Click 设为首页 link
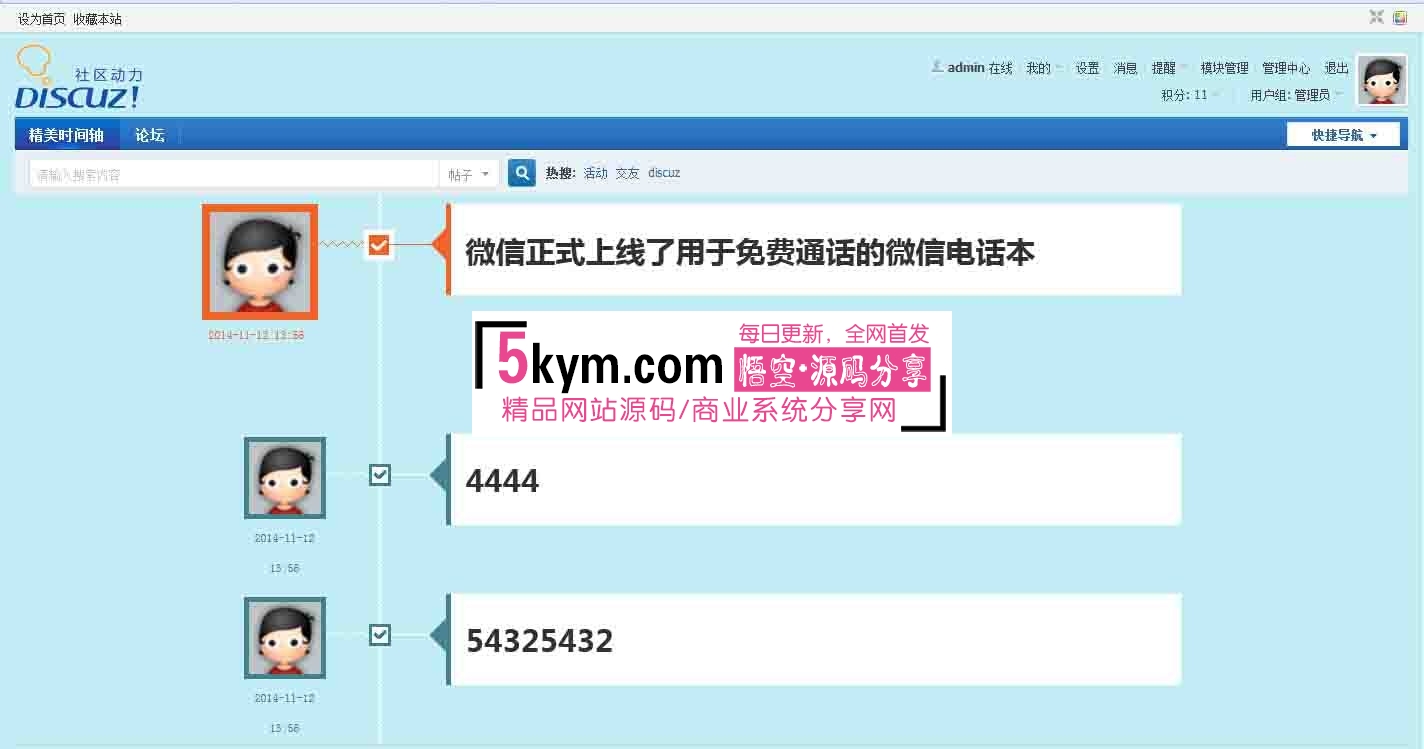Viewport: 1424px width, 749px height. click(x=42, y=19)
